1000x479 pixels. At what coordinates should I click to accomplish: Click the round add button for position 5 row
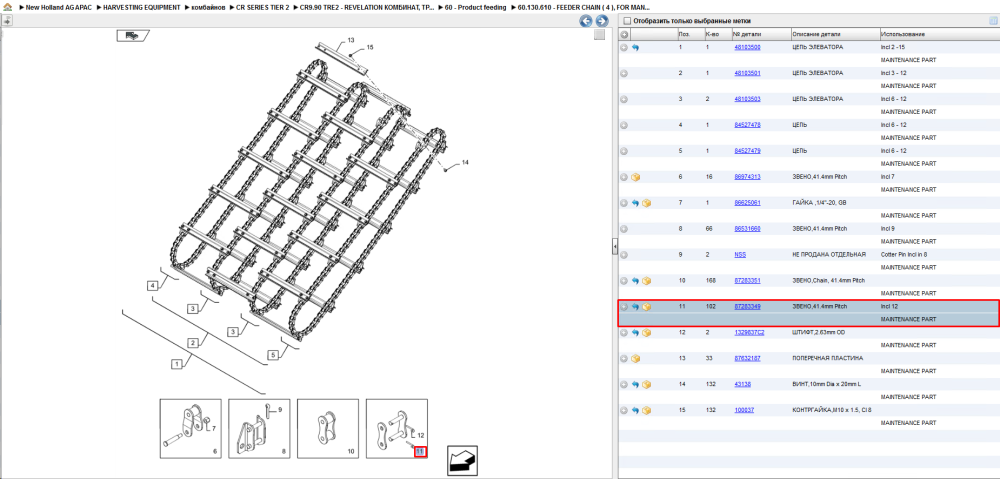[x=624, y=151]
